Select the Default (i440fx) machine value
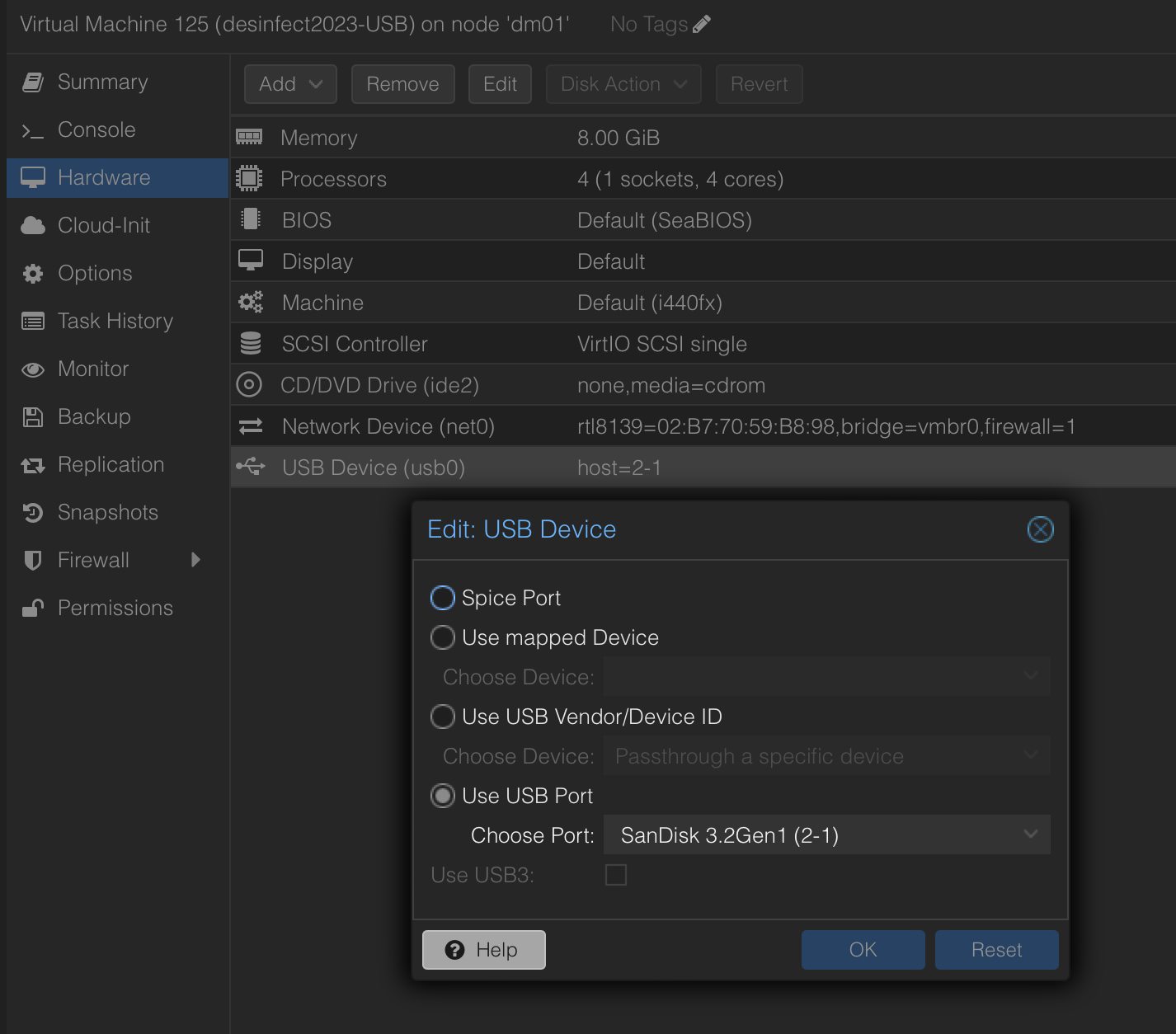Image resolution: width=1176 pixels, height=1034 pixels. [x=650, y=303]
